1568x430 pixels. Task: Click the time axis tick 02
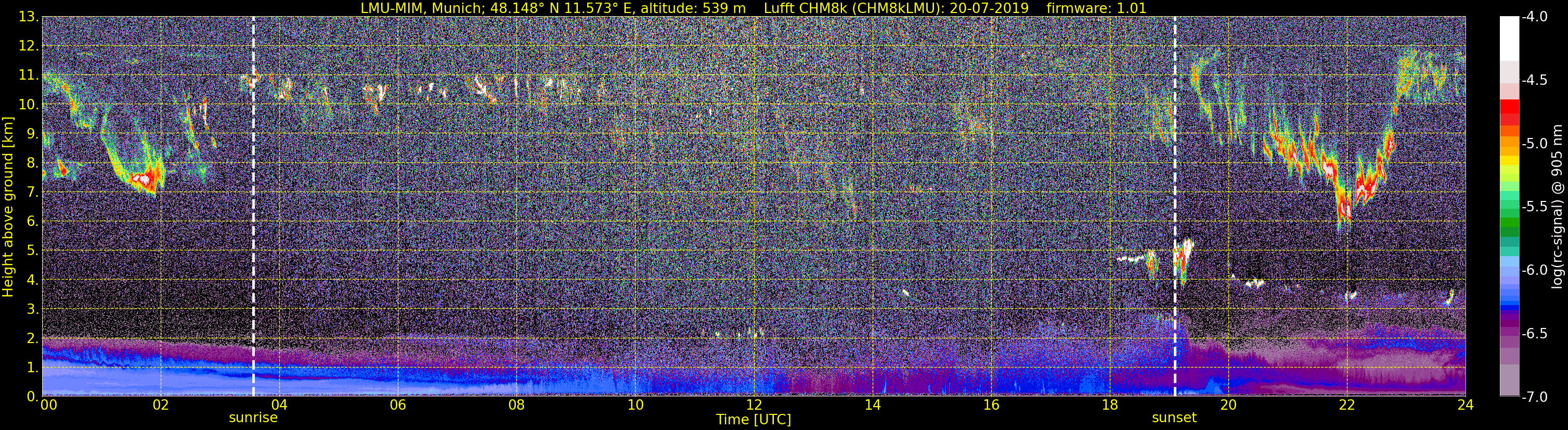coord(160,405)
